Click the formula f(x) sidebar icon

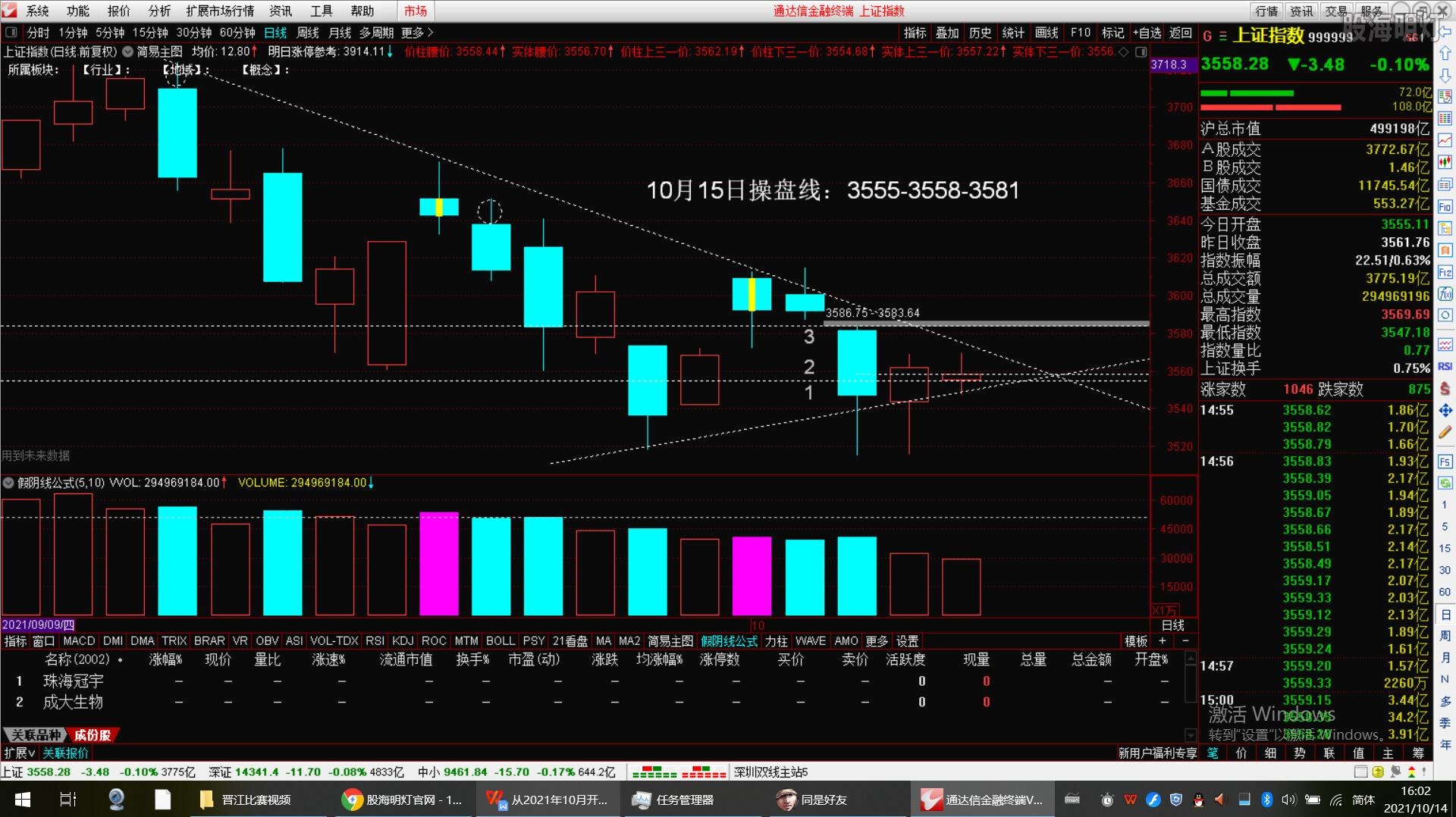point(1445,294)
